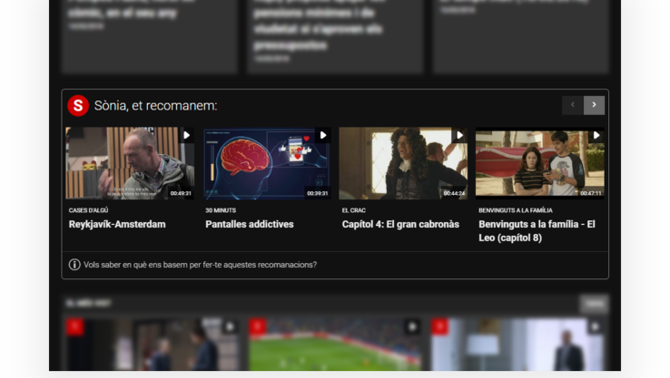This screenshot has width=670, height=378.
Task: Play the football pitch video below
Action: (x=412, y=327)
